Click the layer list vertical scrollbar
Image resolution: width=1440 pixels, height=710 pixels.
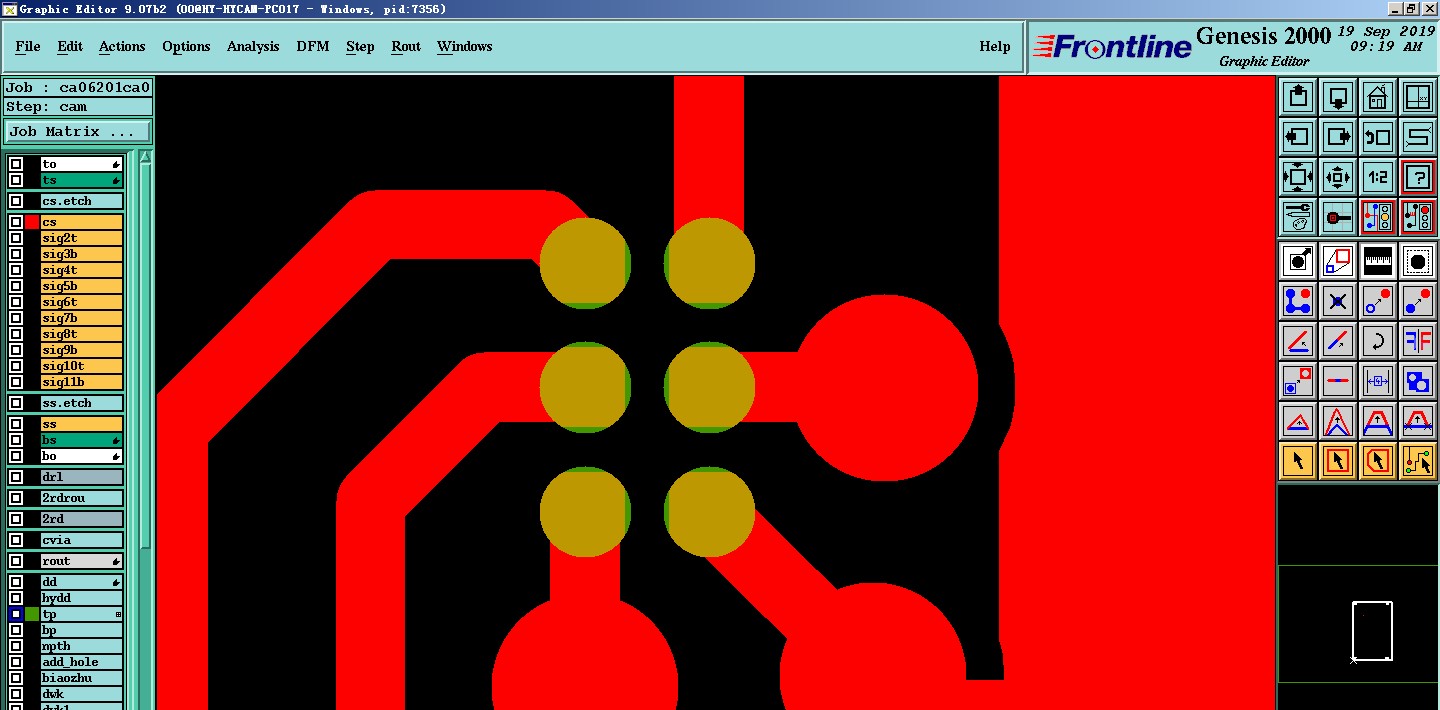click(x=145, y=355)
